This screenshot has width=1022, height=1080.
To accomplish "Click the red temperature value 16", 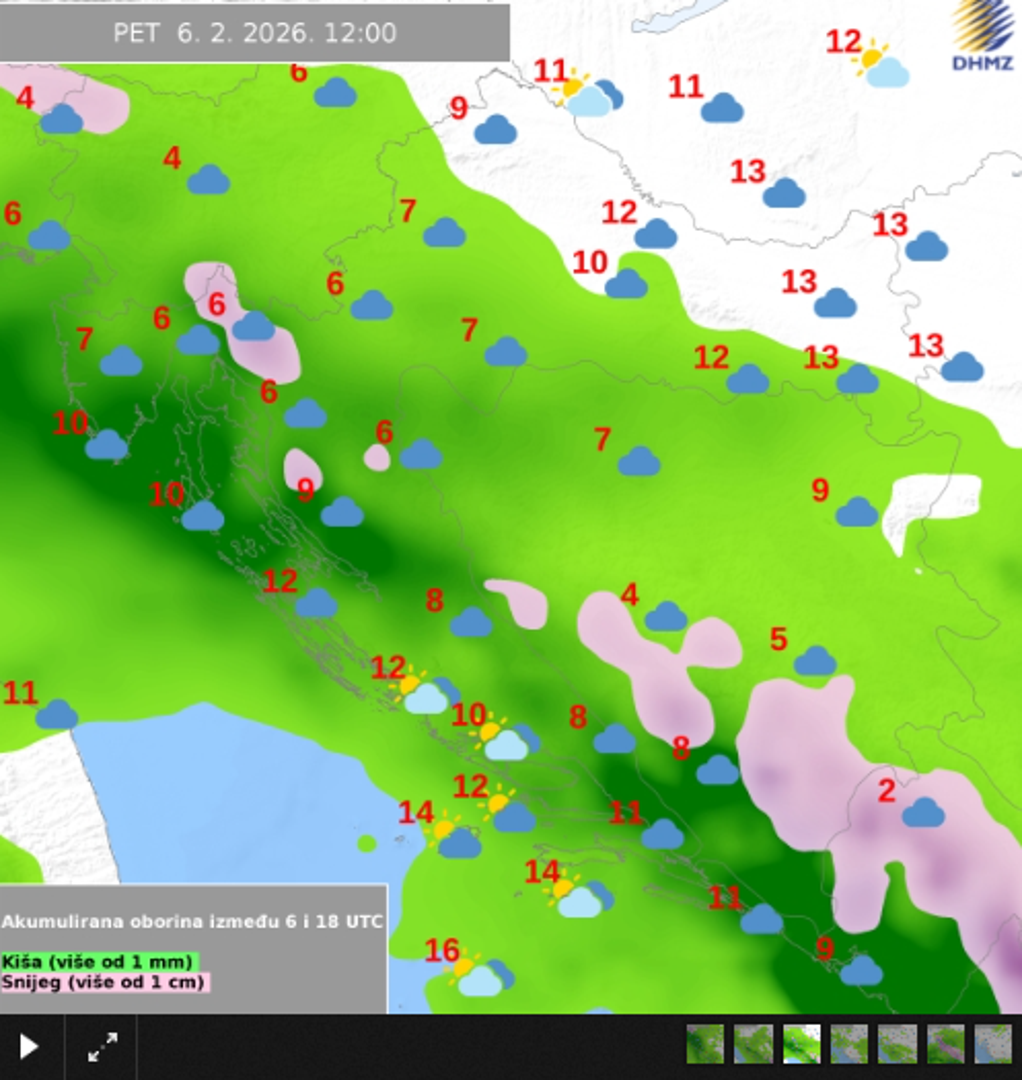I will (442, 951).
